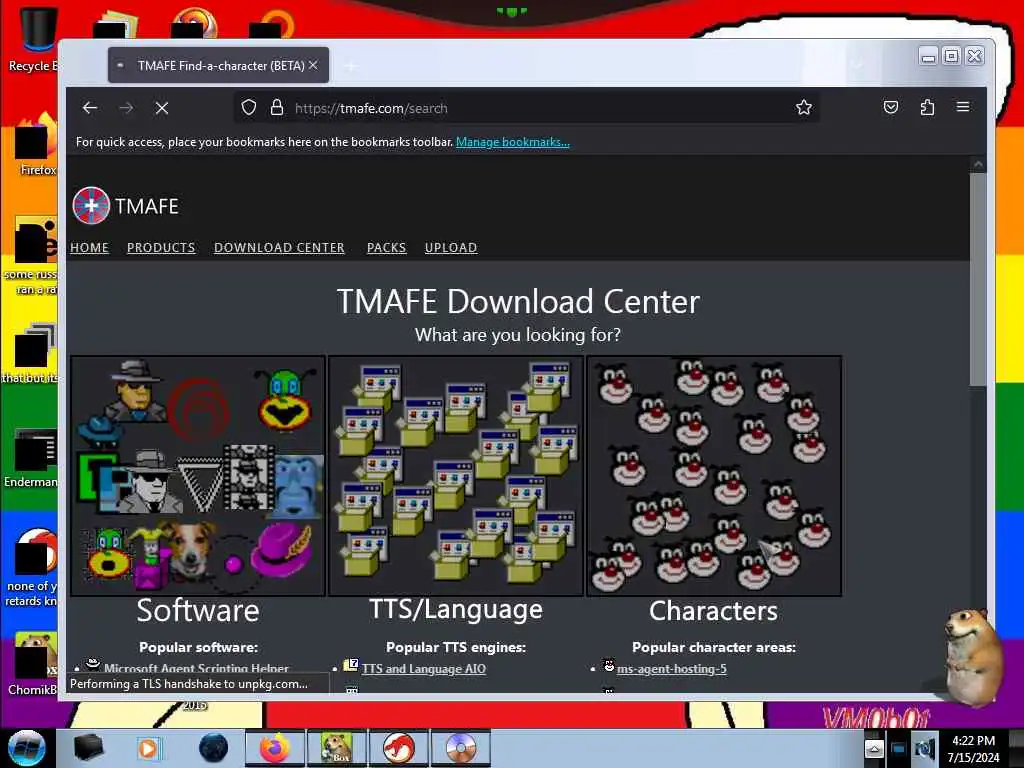Open the UPLOAD nav link
This screenshot has width=1024, height=768.
point(451,248)
